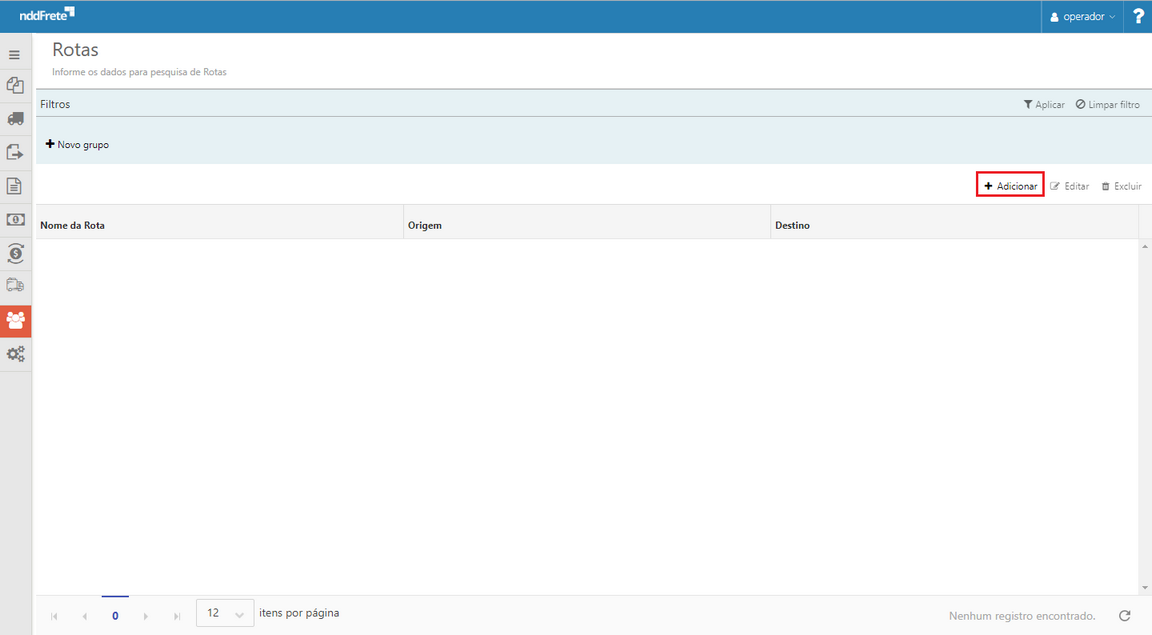Go to next page of results

pos(145,616)
